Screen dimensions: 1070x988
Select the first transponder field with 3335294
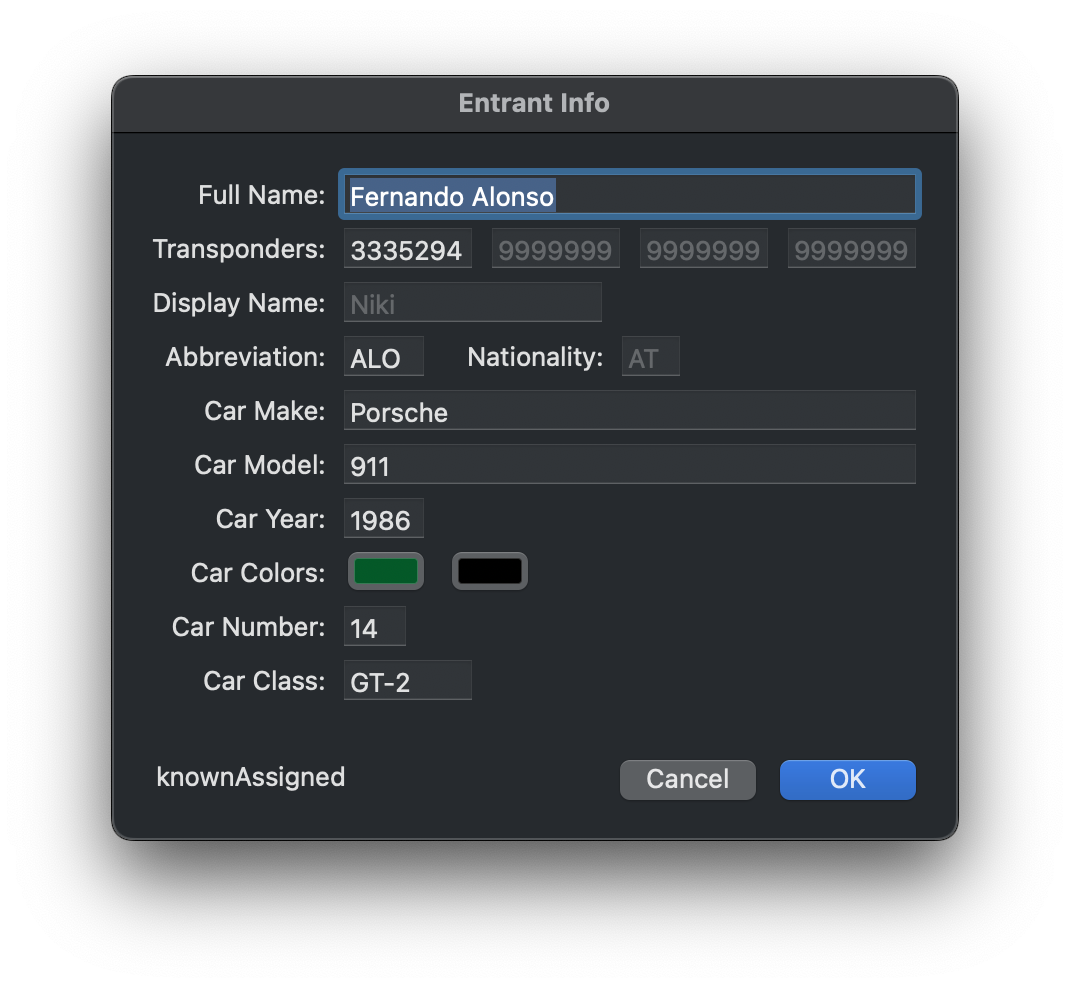[x=407, y=249]
